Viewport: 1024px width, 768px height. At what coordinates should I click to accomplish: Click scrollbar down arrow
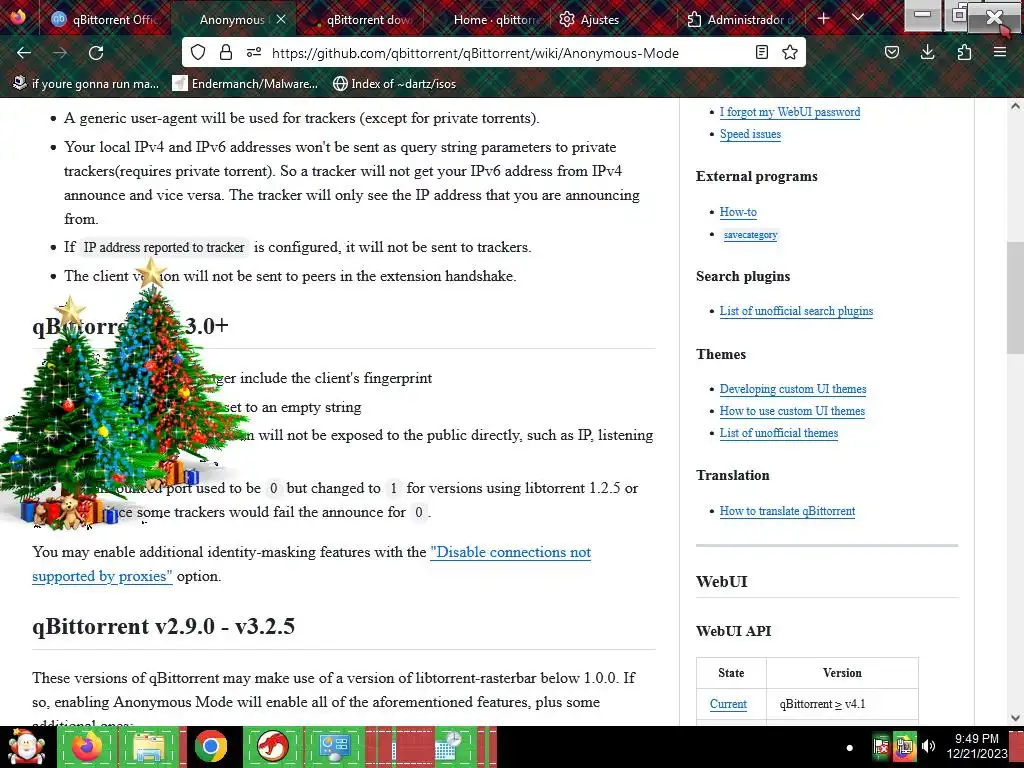pos(1015,718)
